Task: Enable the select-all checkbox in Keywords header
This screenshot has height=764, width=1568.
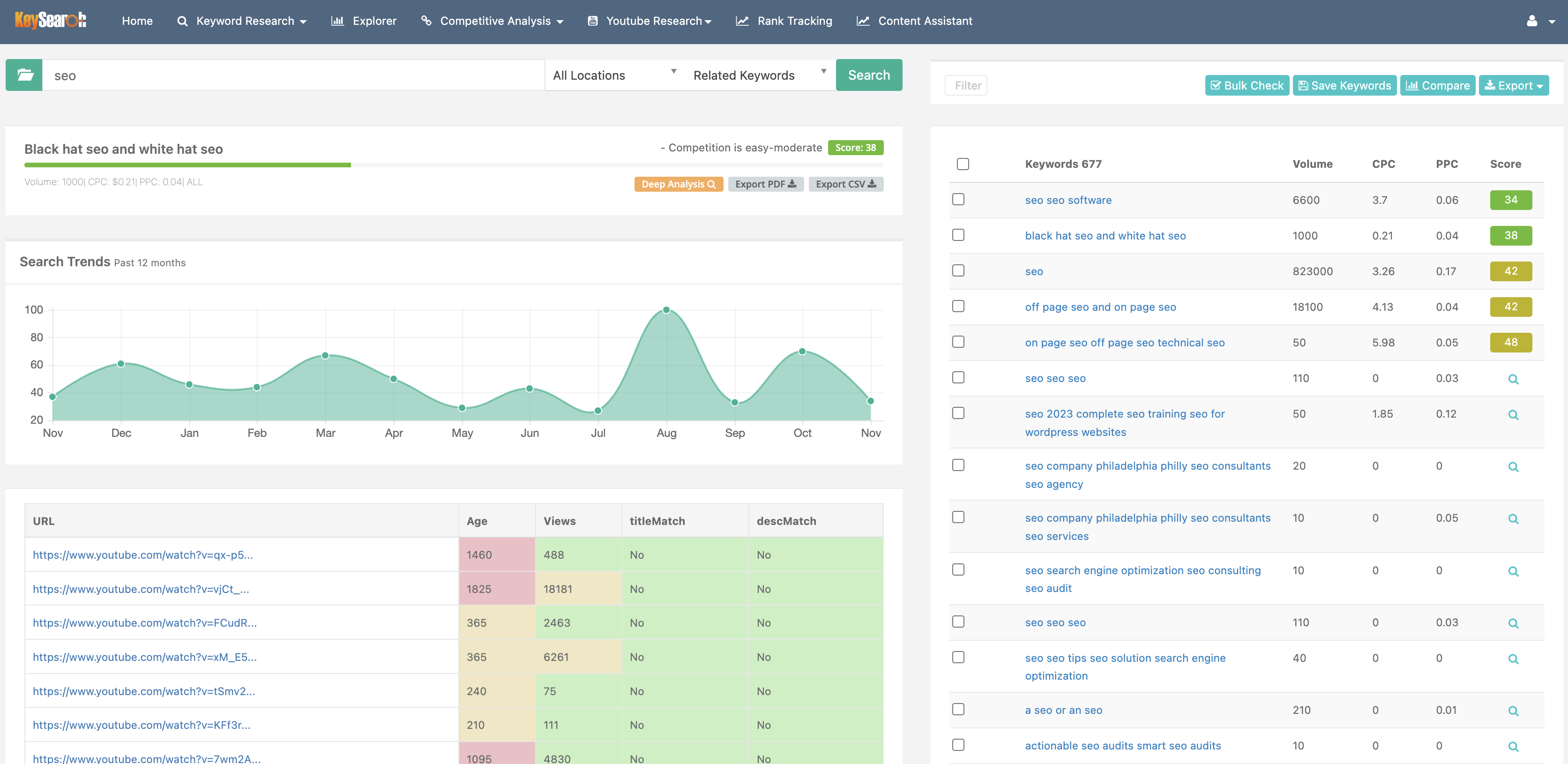Action: click(962, 163)
